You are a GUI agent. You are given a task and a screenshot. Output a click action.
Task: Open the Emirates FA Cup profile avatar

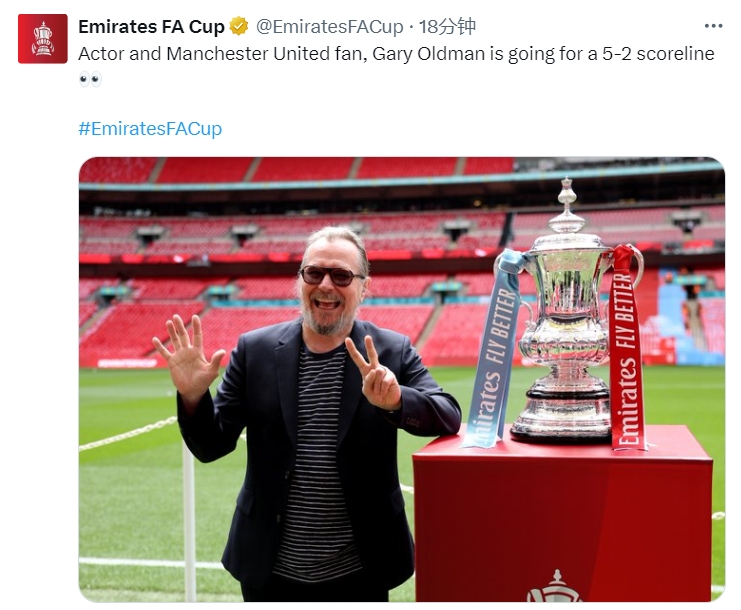43,39
